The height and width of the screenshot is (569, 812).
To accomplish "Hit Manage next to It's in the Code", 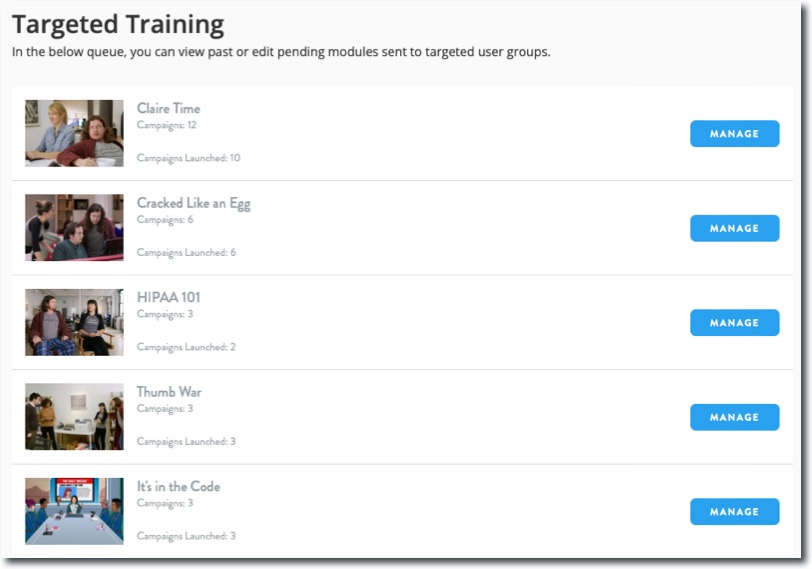I will click(734, 512).
